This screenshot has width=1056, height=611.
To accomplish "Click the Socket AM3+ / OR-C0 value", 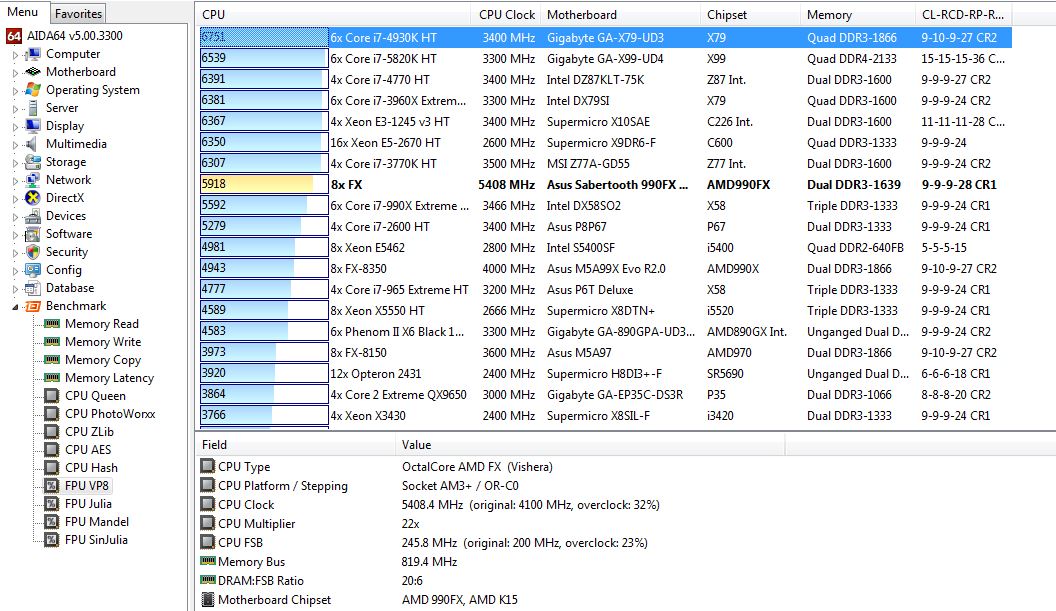I will pyautogui.click(x=460, y=486).
